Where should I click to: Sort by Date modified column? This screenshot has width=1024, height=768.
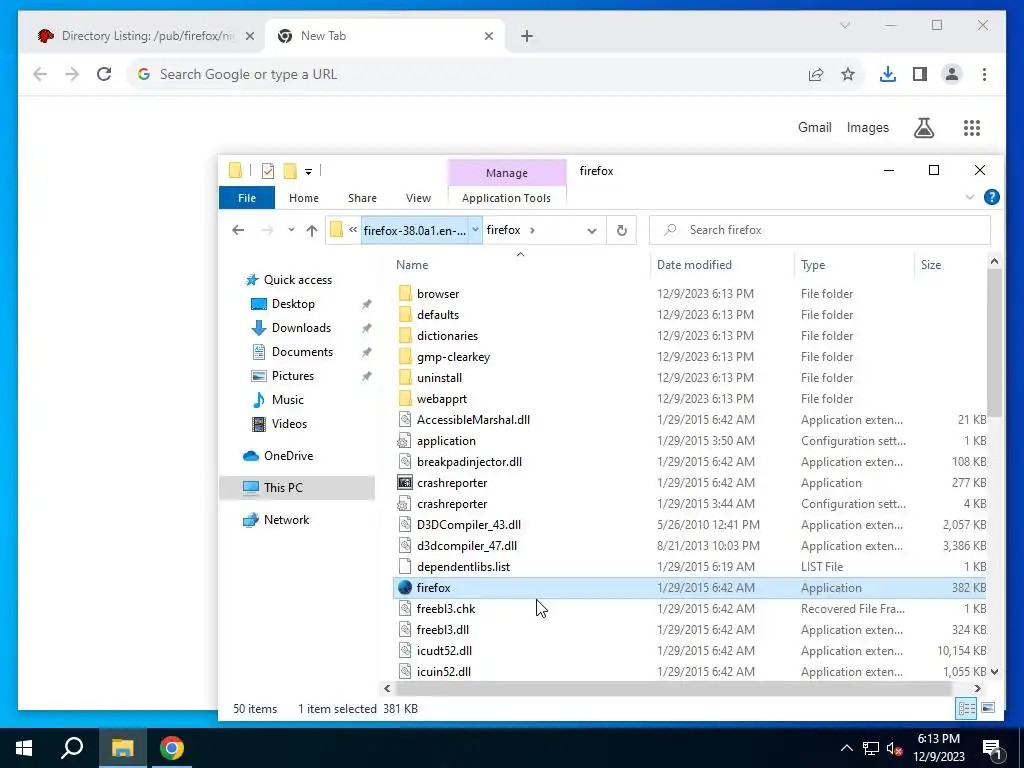tap(694, 264)
